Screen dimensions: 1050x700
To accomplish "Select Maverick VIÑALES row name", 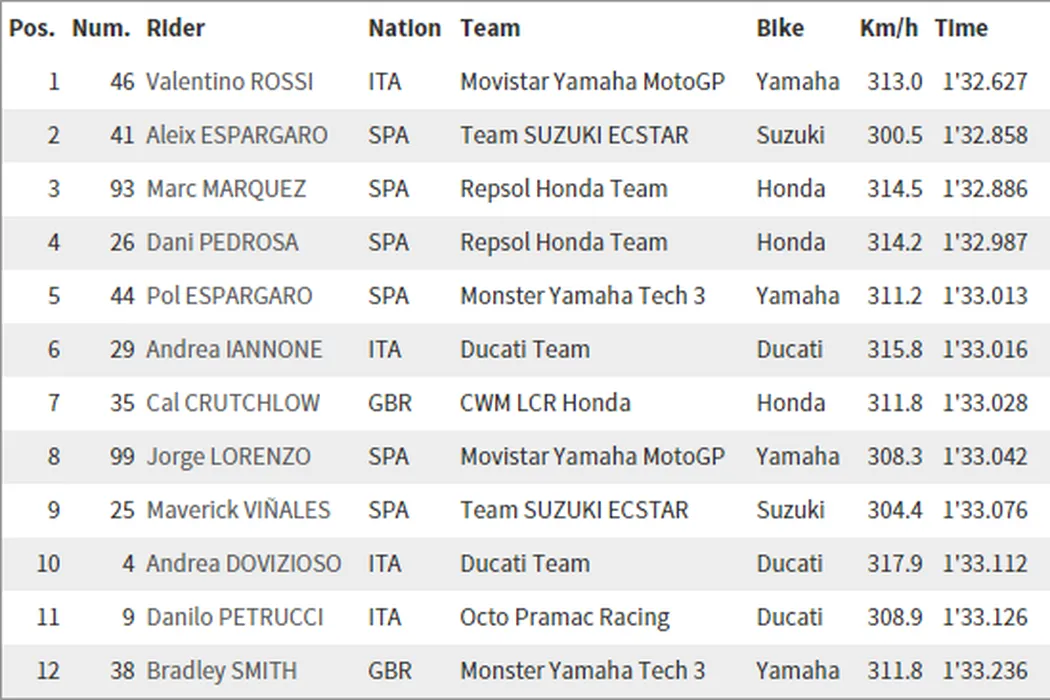I will coord(238,510).
